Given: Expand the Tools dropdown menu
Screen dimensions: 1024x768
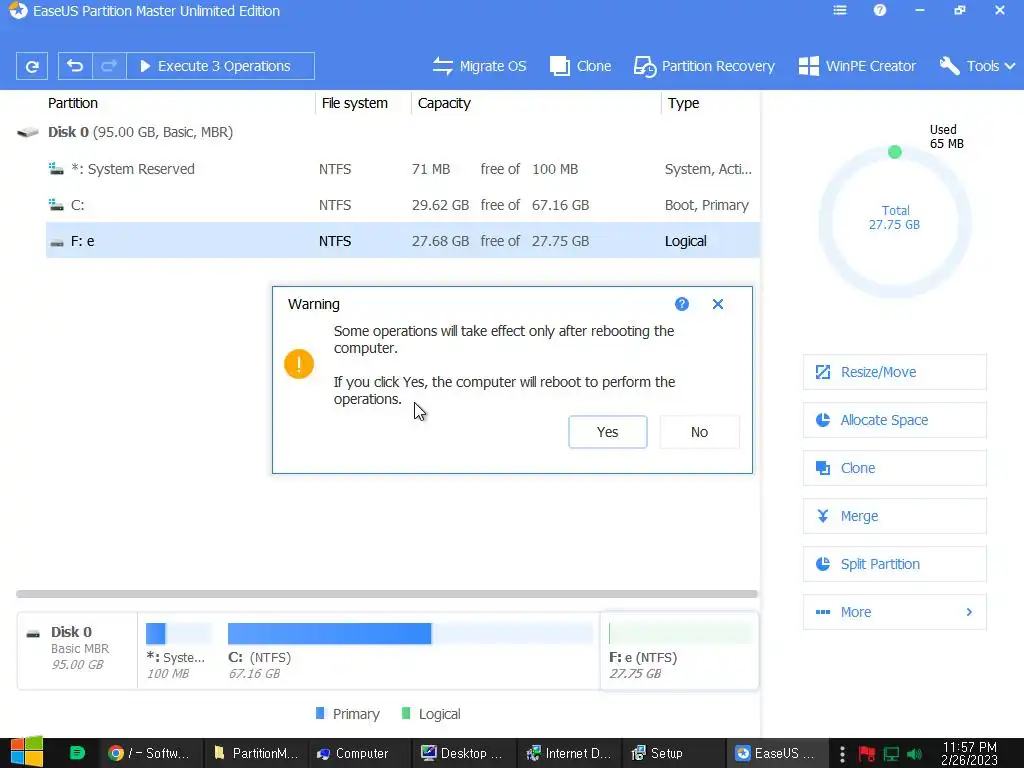Looking at the screenshot, I should [977, 66].
